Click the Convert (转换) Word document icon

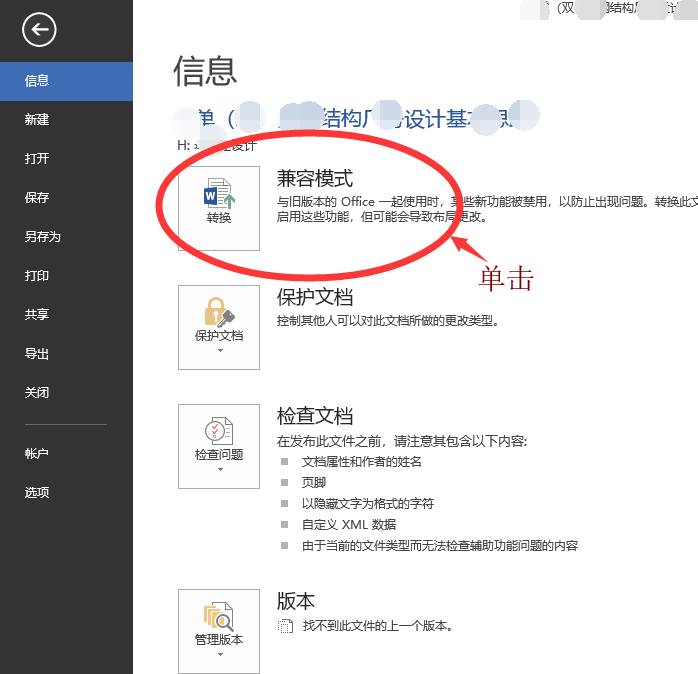coord(219,194)
